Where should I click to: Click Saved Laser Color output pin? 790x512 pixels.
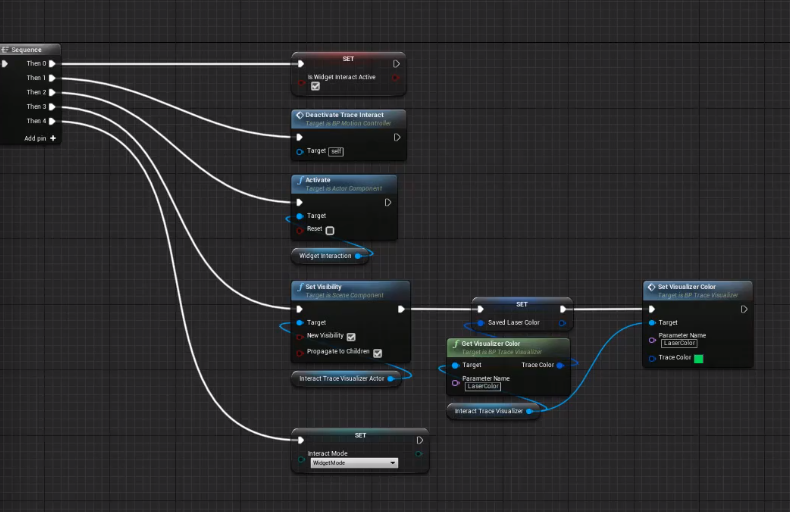562,323
